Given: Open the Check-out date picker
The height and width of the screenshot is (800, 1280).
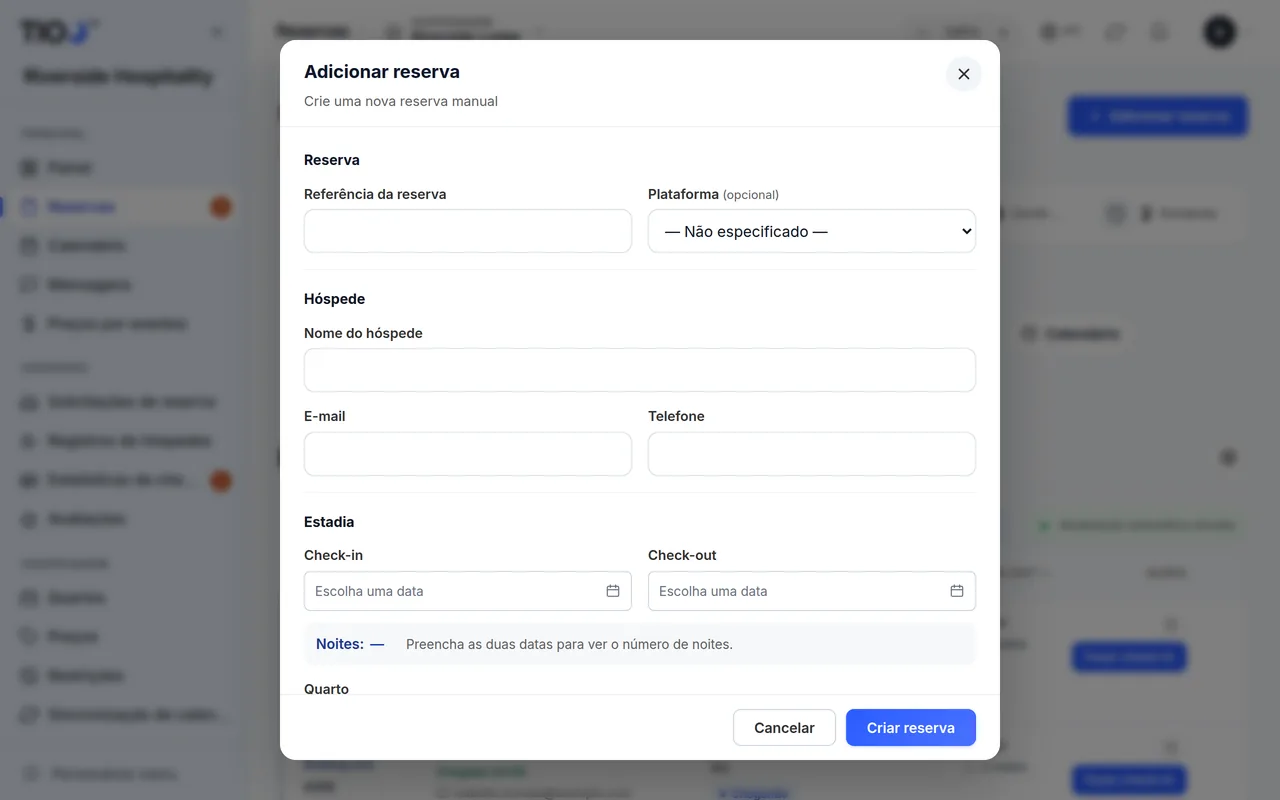Looking at the screenshot, I should pos(812,591).
